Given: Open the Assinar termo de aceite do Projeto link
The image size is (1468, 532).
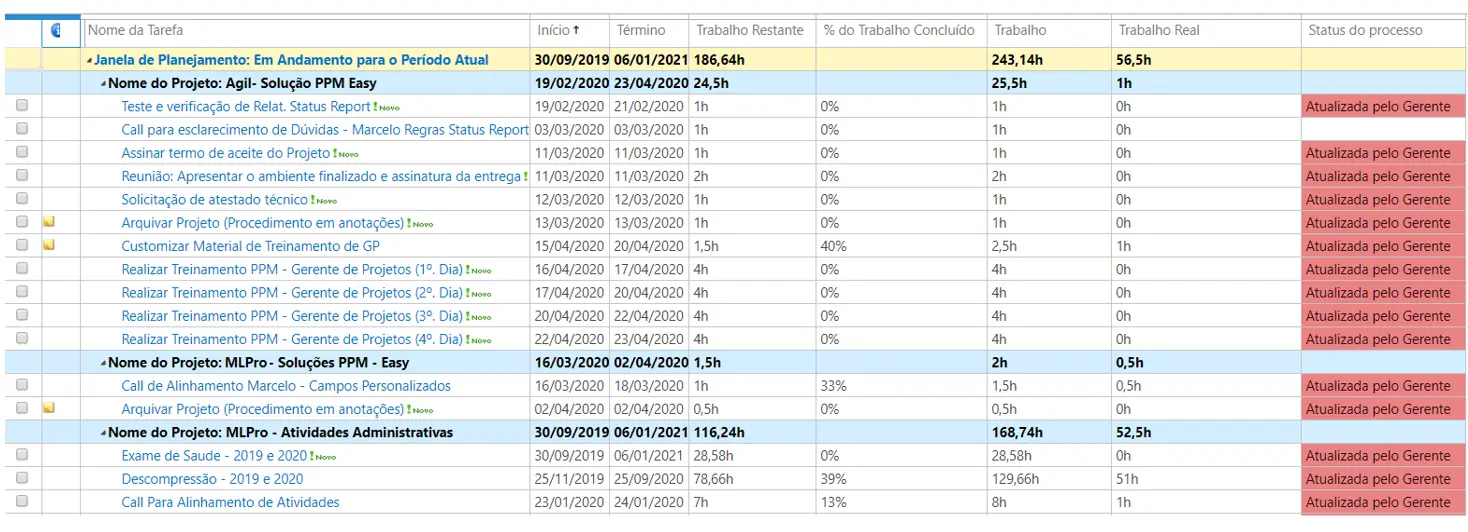Looking at the screenshot, I should [225, 153].
